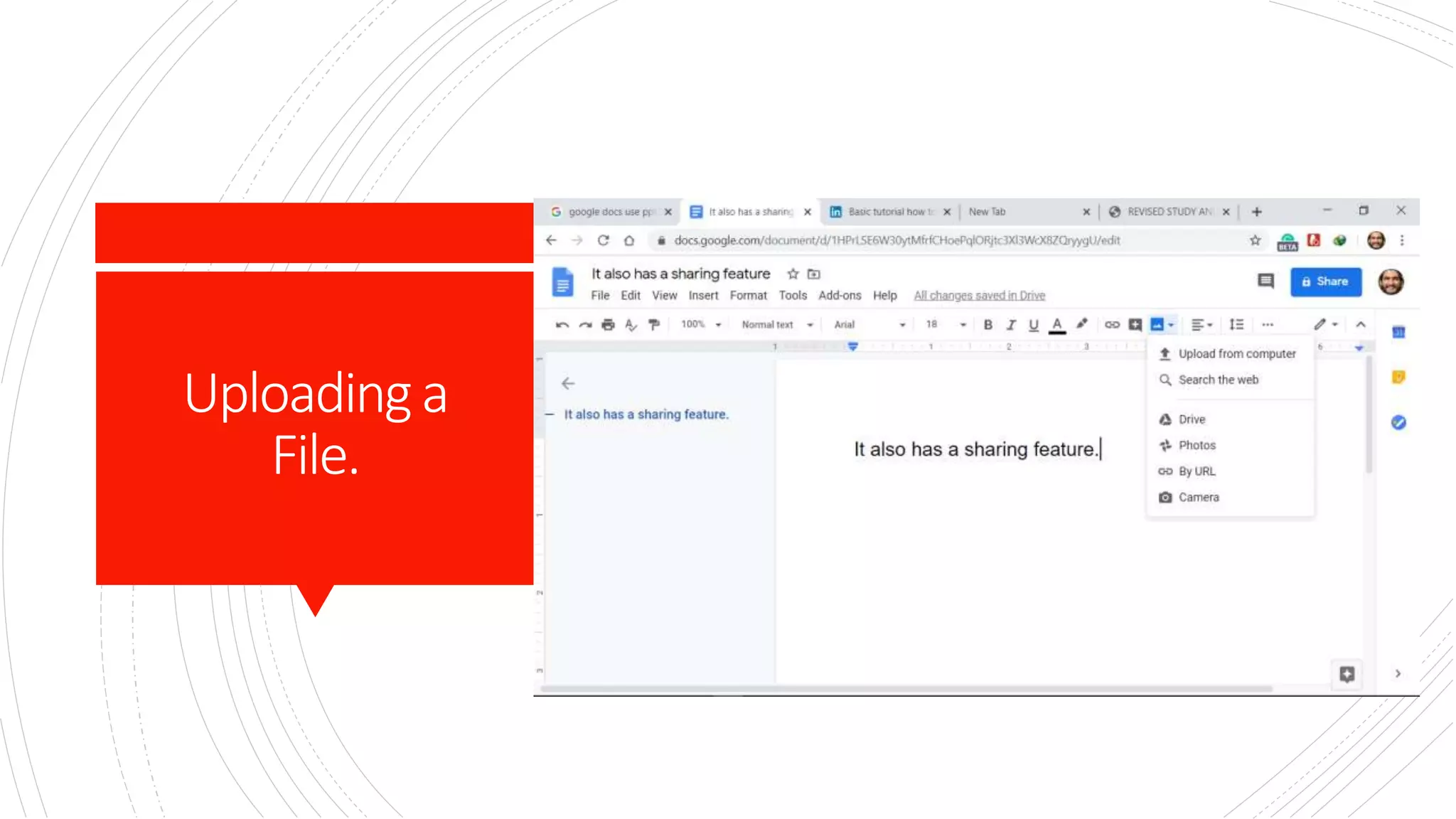The image size is (1456, 819).
Task: Select Upload from computer menu option
Action: (1236, 354)
